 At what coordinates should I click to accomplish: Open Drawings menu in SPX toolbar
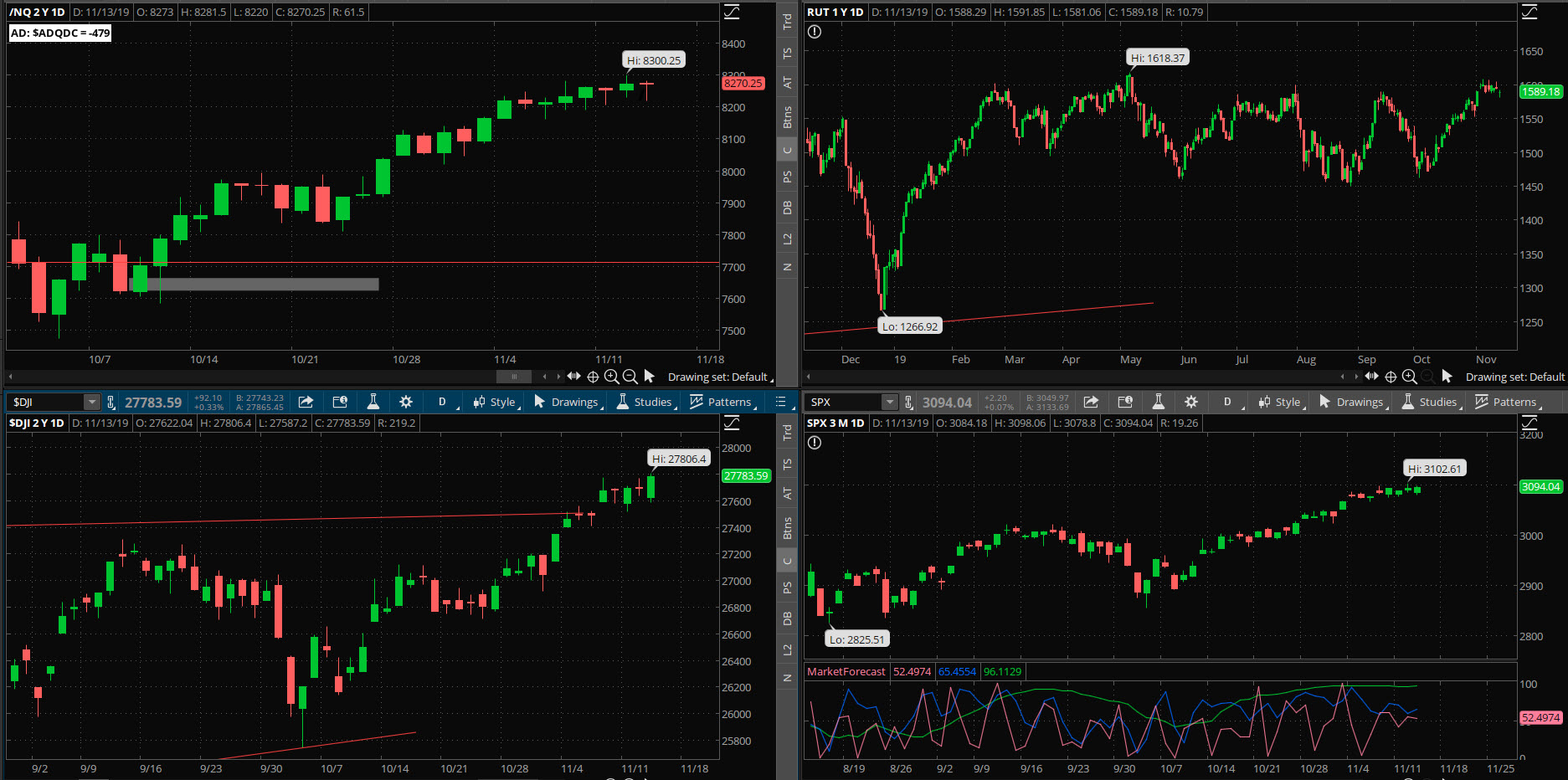tap(1355, 403)
